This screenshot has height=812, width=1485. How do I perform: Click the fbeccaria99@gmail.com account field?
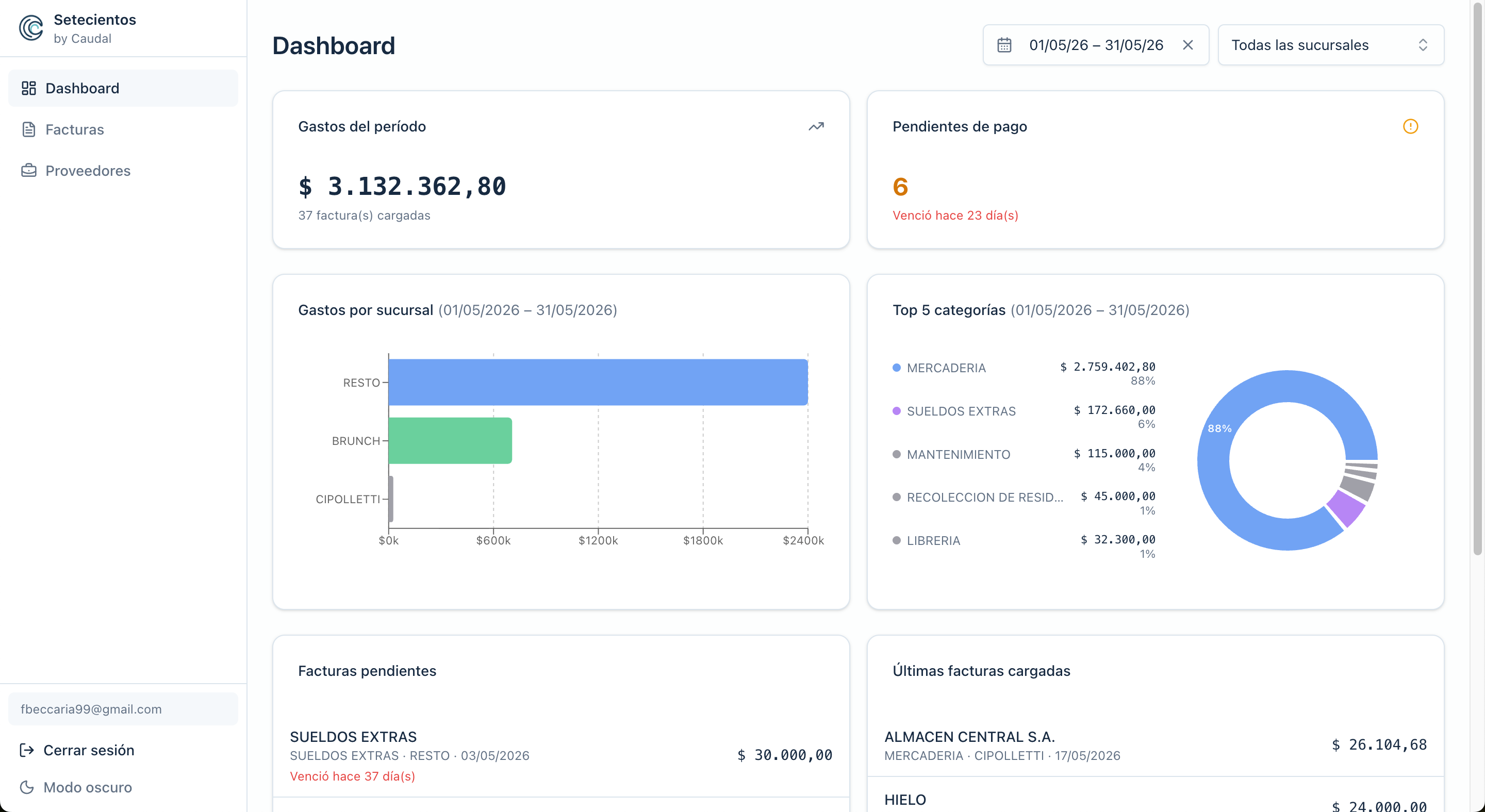123,709
